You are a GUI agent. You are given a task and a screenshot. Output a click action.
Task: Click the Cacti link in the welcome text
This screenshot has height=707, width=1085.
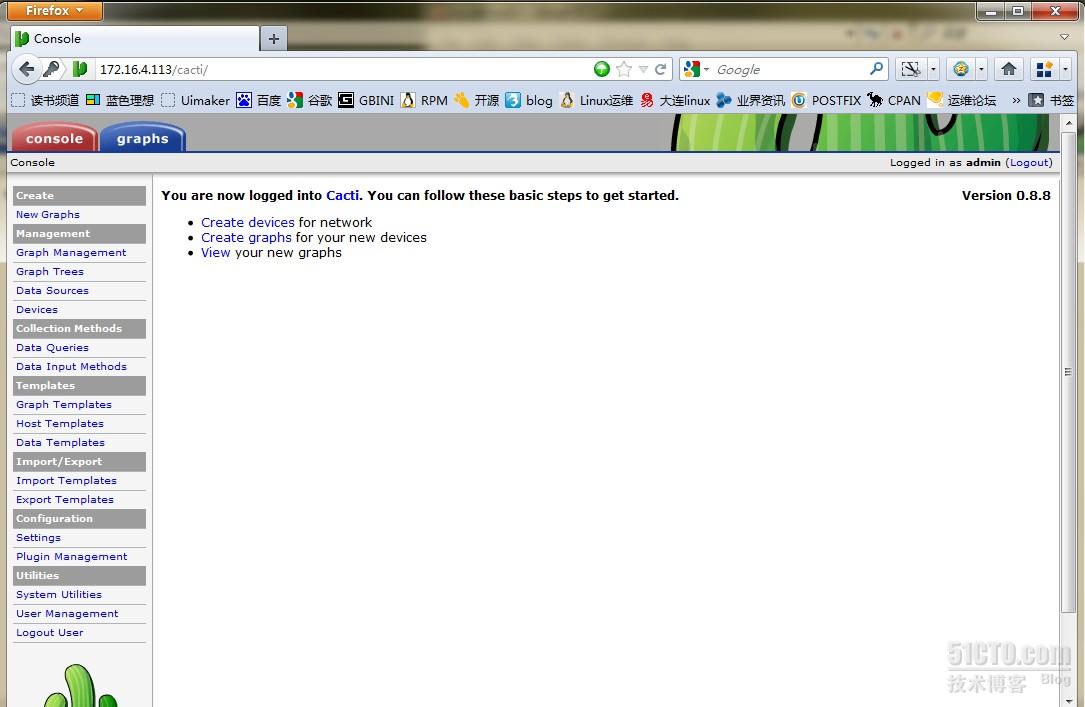343,195
